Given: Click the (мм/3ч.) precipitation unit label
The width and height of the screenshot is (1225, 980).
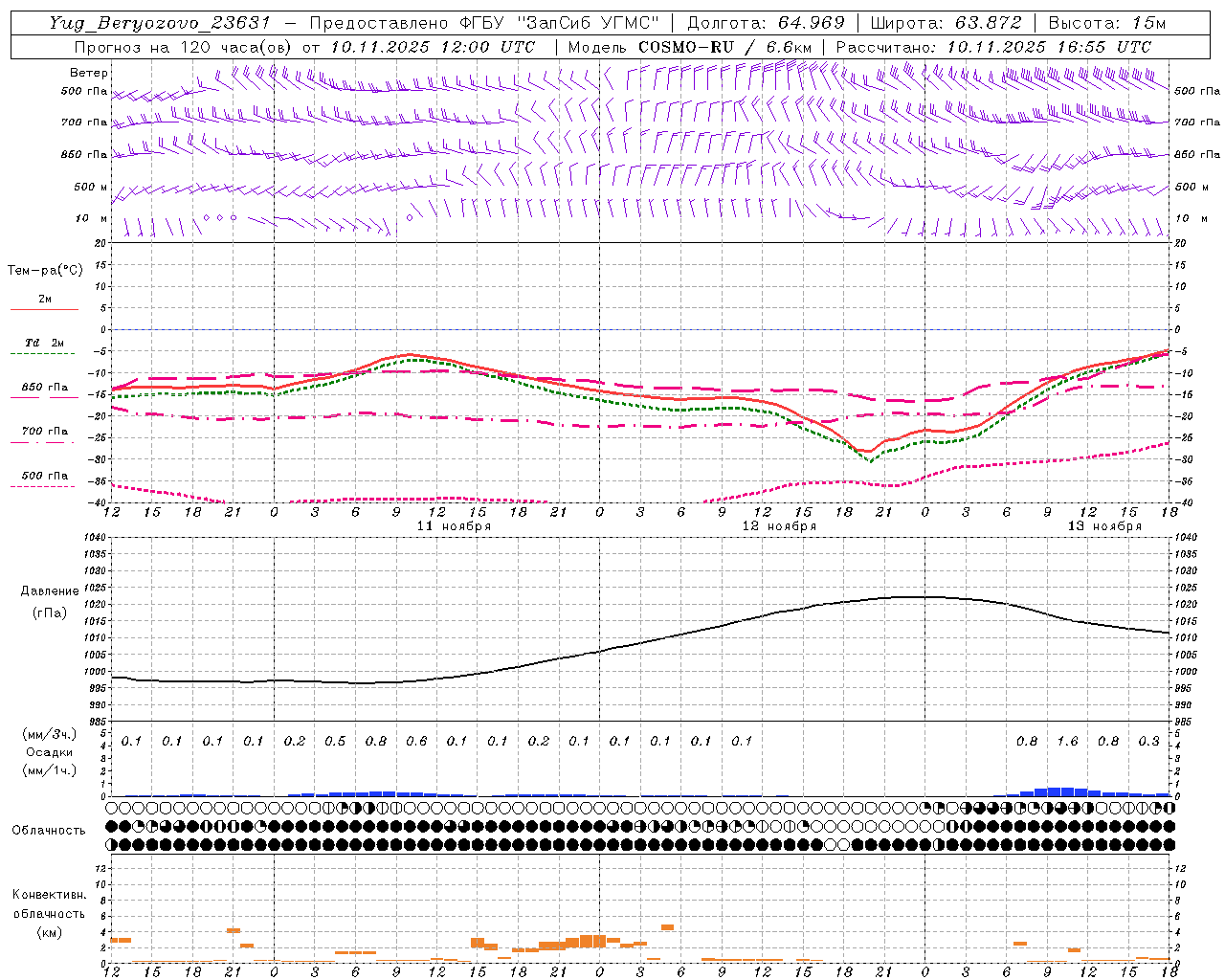Looking at the screenshot, I should [x=50, y=735].
